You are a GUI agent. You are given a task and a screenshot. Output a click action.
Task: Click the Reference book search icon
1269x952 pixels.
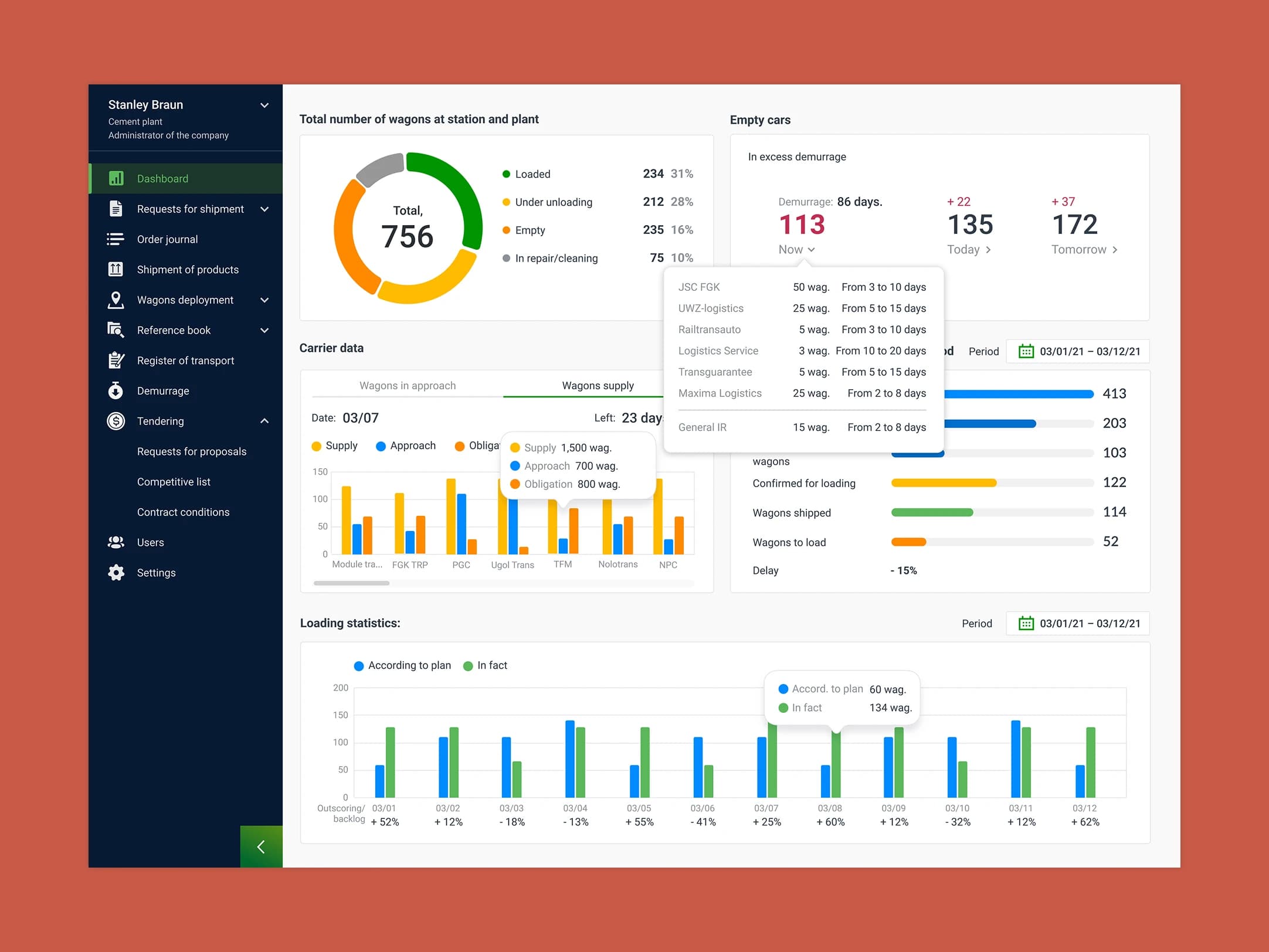116,330
